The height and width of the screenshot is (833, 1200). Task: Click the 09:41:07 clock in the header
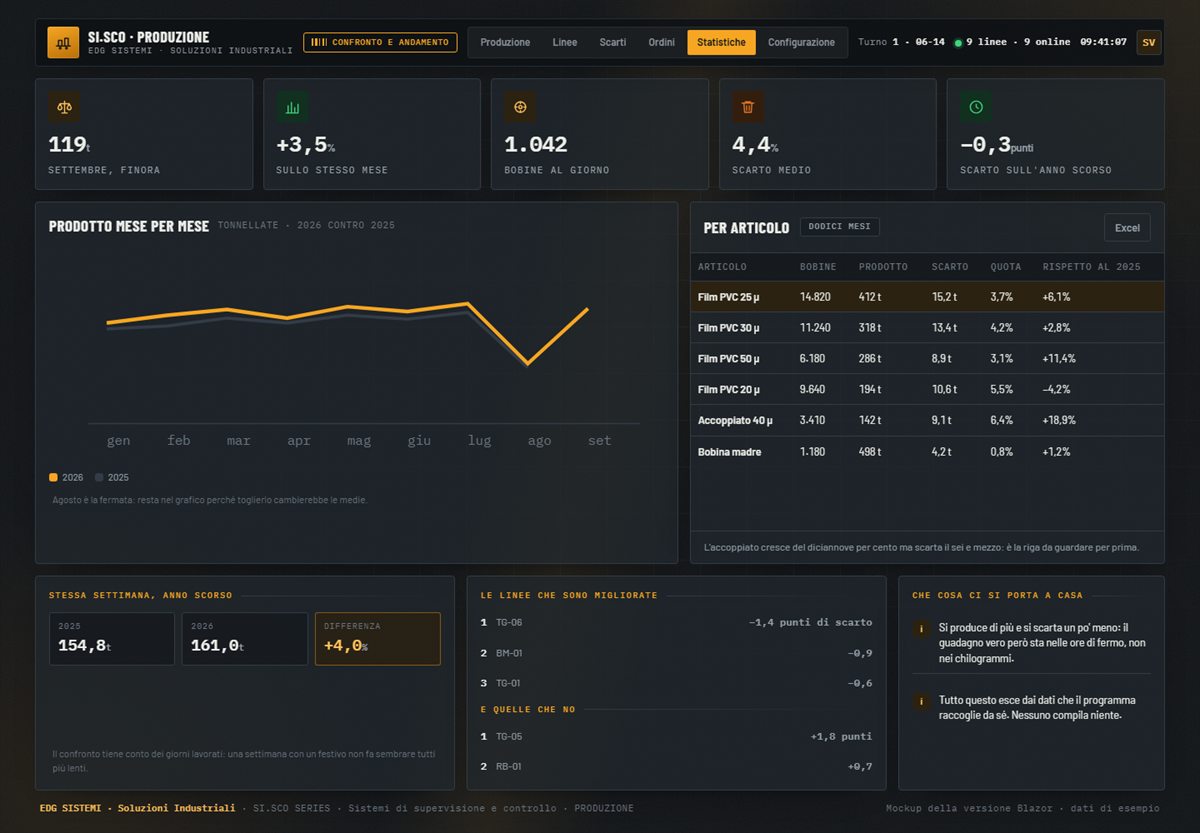pyautogui.click(x=1103, y=42)
